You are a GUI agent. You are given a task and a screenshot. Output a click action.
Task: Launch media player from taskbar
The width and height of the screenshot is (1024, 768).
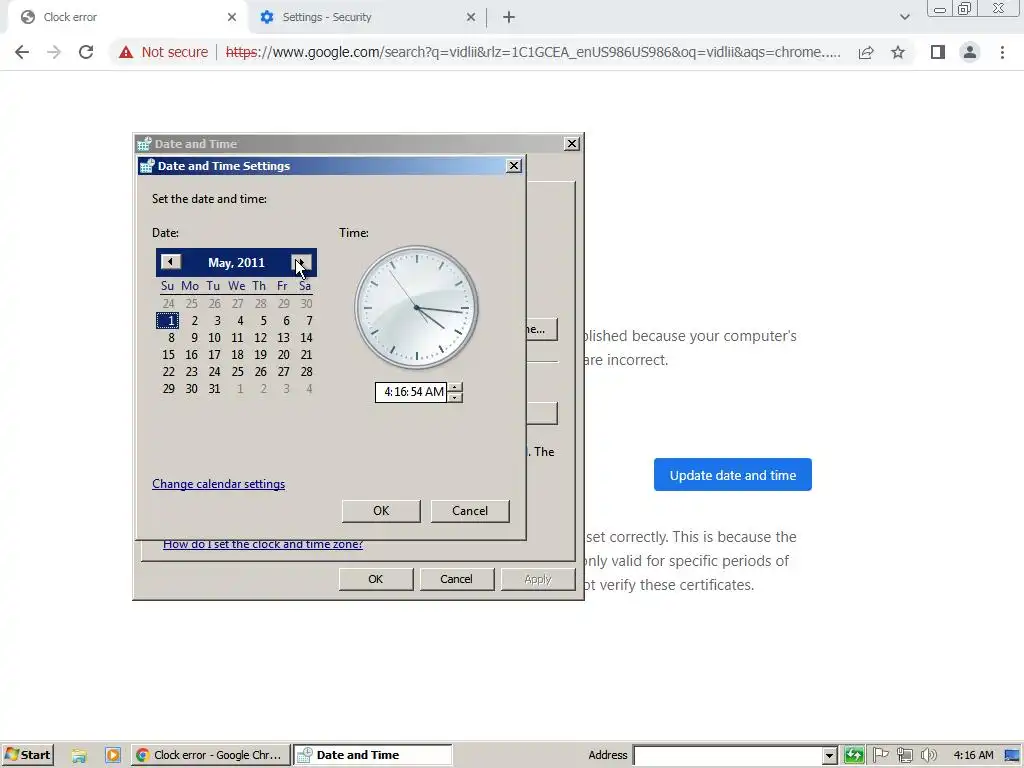112,756
